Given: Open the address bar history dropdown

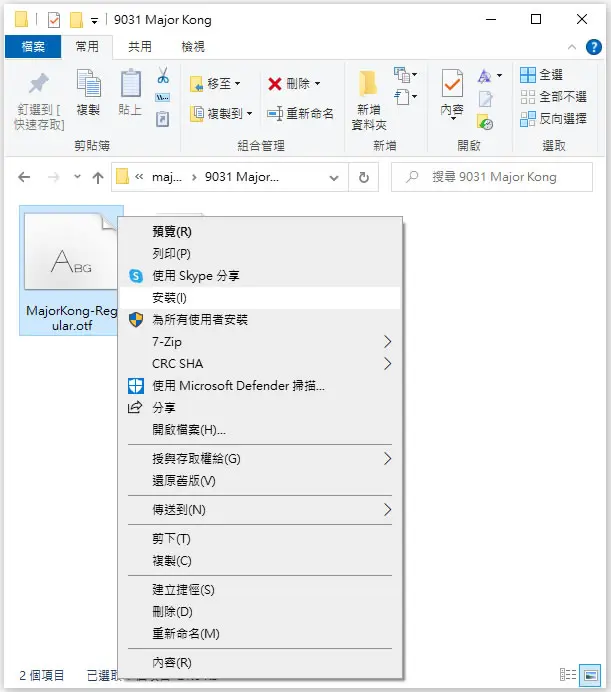Looking at the screenshot, I should [334, 177].
